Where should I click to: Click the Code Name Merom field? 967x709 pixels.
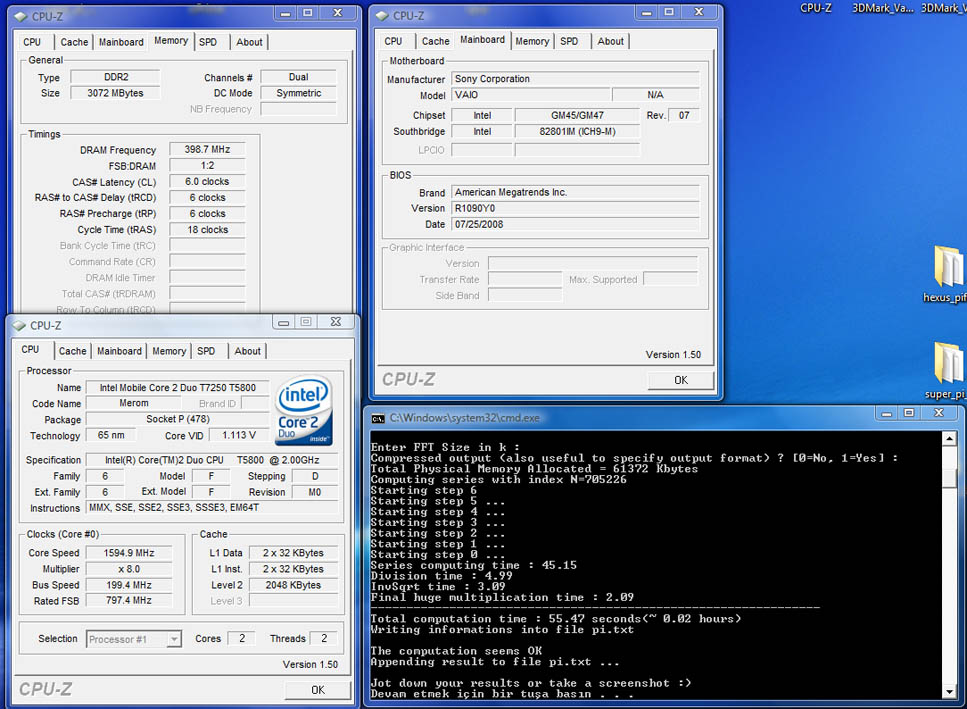(x=134, y=403)
